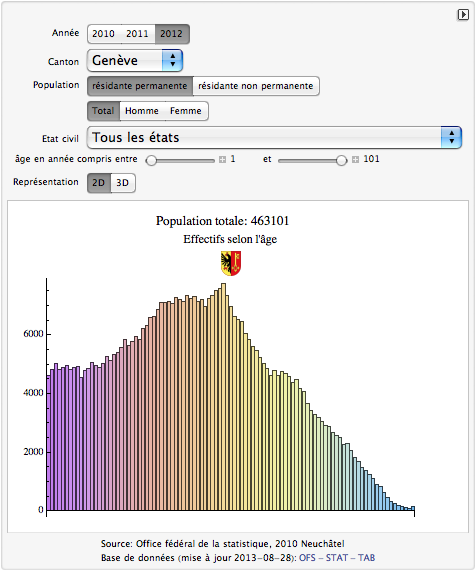Click the tallest bar in the histogram

click(x=224, y=397)
